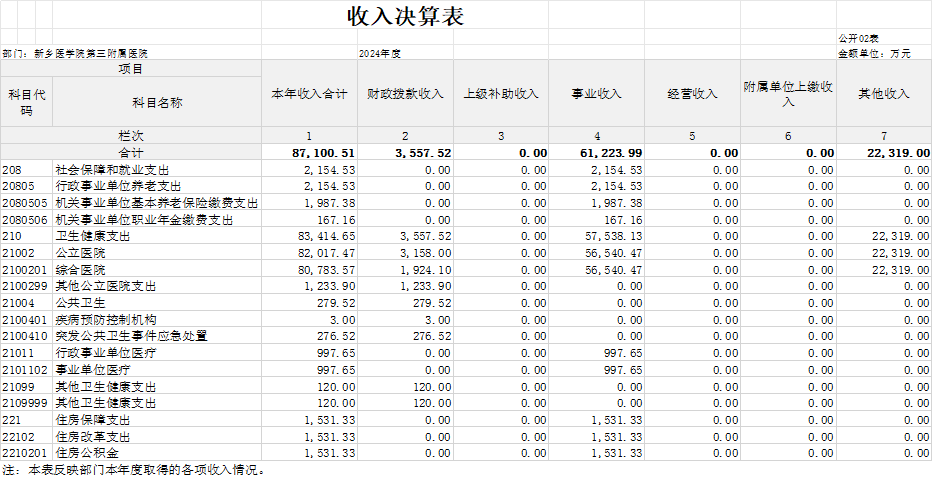
Task: Select the 科目代码 header cell
Action: [x=27, y=102]
